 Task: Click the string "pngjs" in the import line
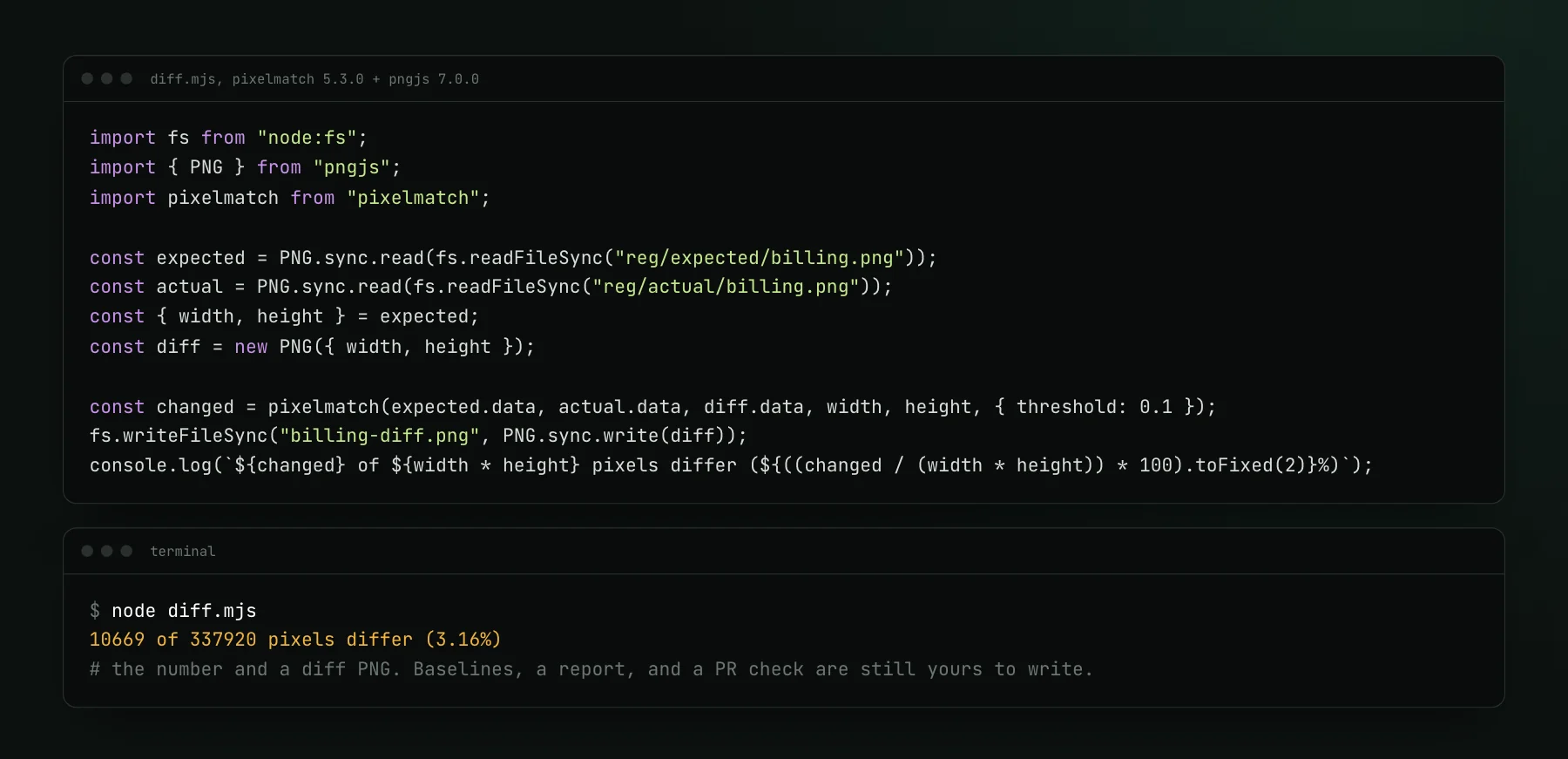(352, 167)
